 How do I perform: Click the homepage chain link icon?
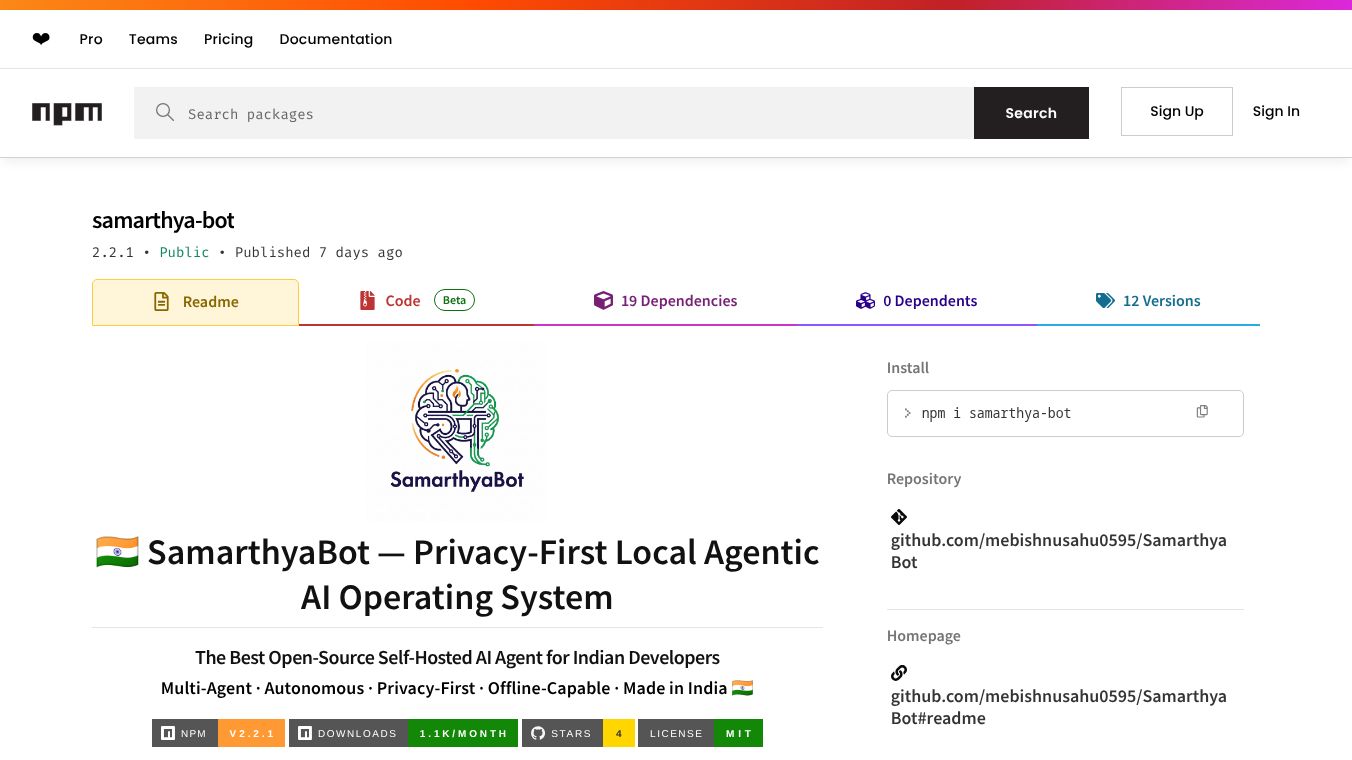pyautogui.click(x=899, y=673)
